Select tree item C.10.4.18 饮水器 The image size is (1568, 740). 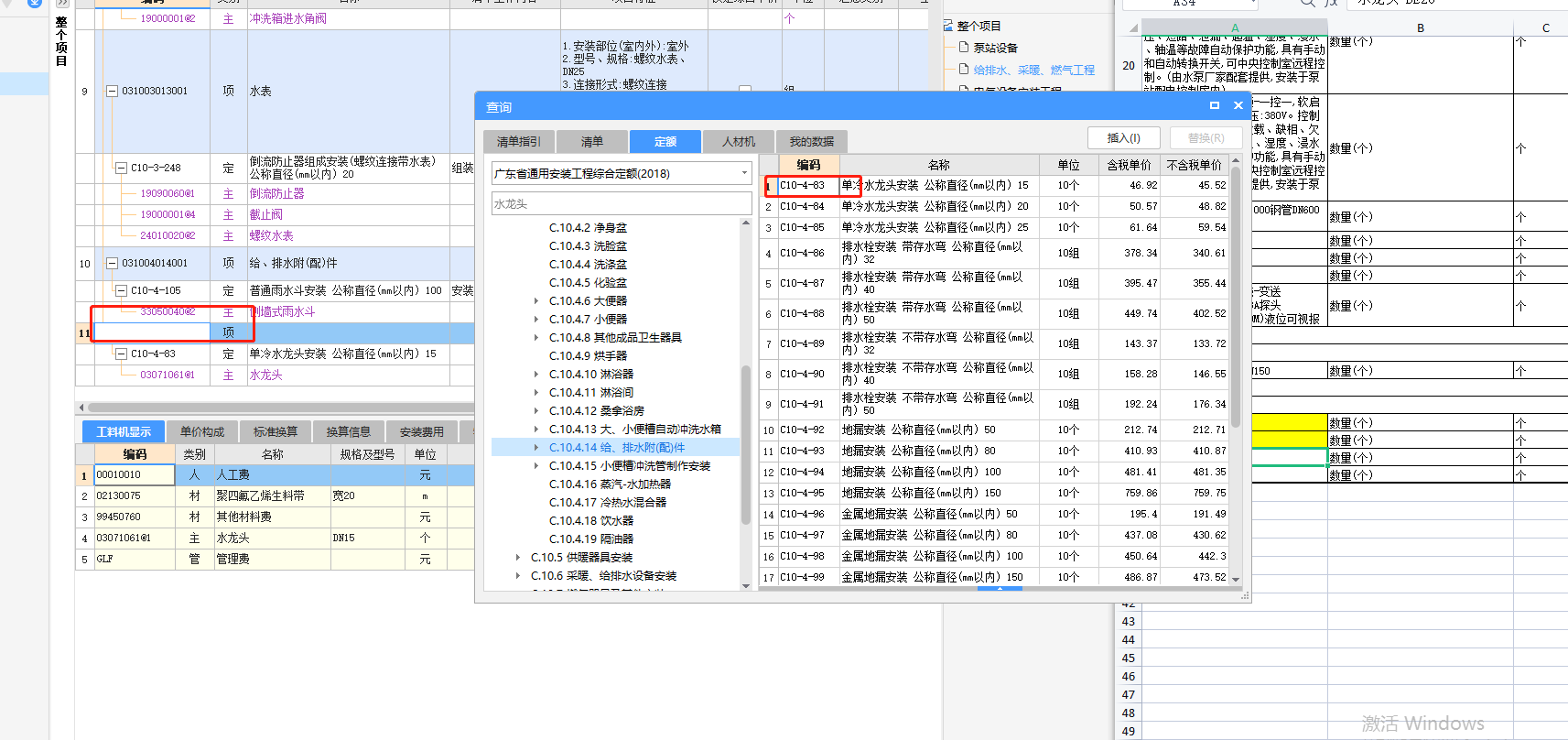click(x=590, y=520)
